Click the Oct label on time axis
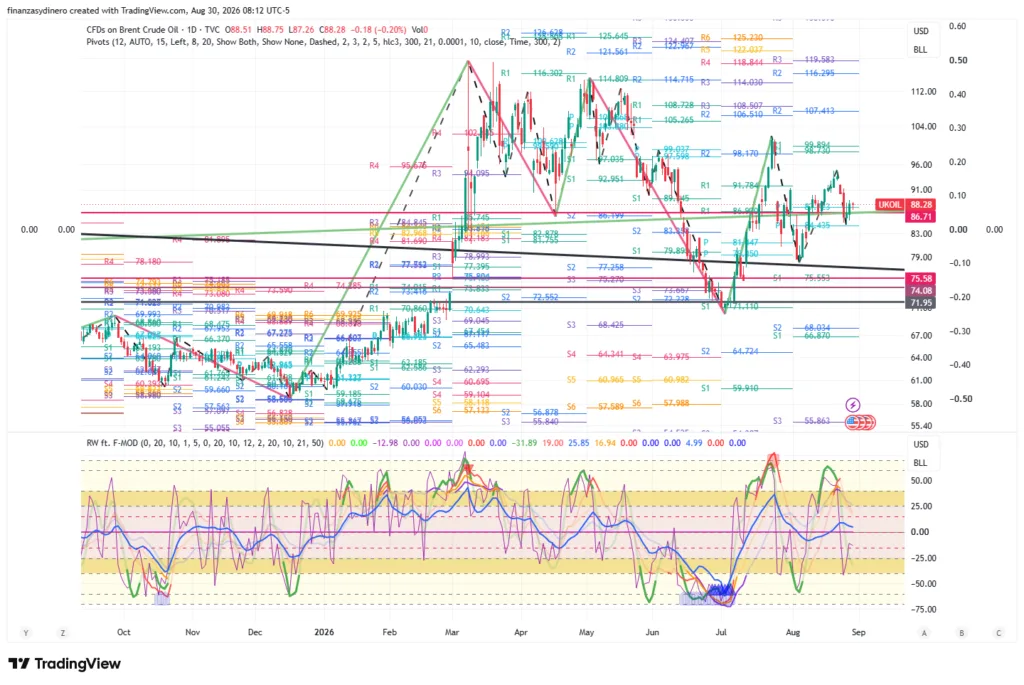Screen dimensions: 1024x685 click(123, 632)
